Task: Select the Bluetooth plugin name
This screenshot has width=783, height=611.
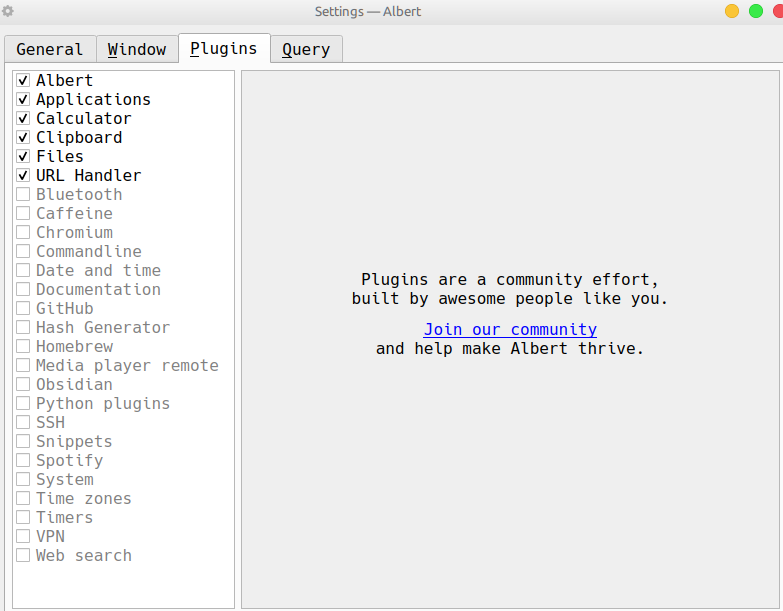Action: pos(79,194)
